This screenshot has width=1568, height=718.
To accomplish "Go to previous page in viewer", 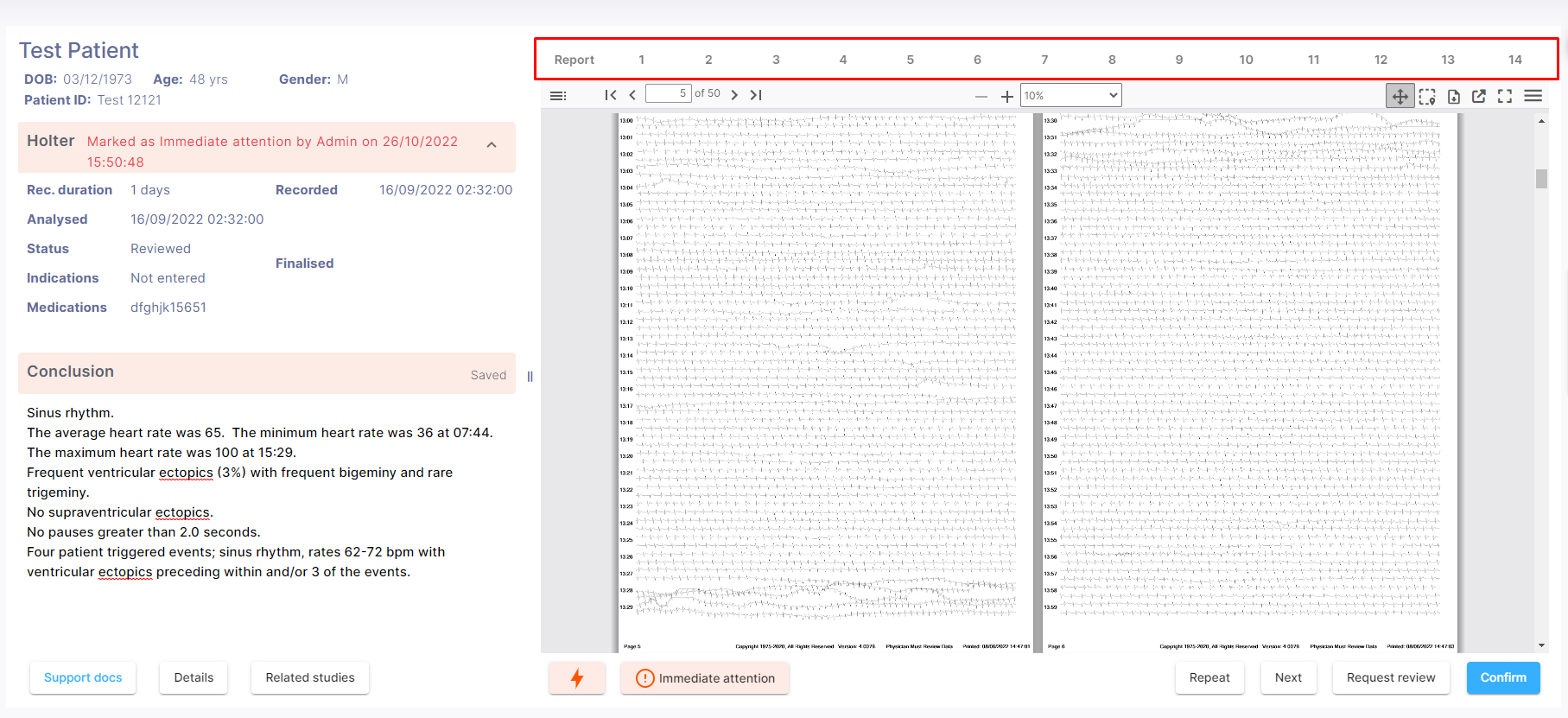I will [x=632, y=95].
